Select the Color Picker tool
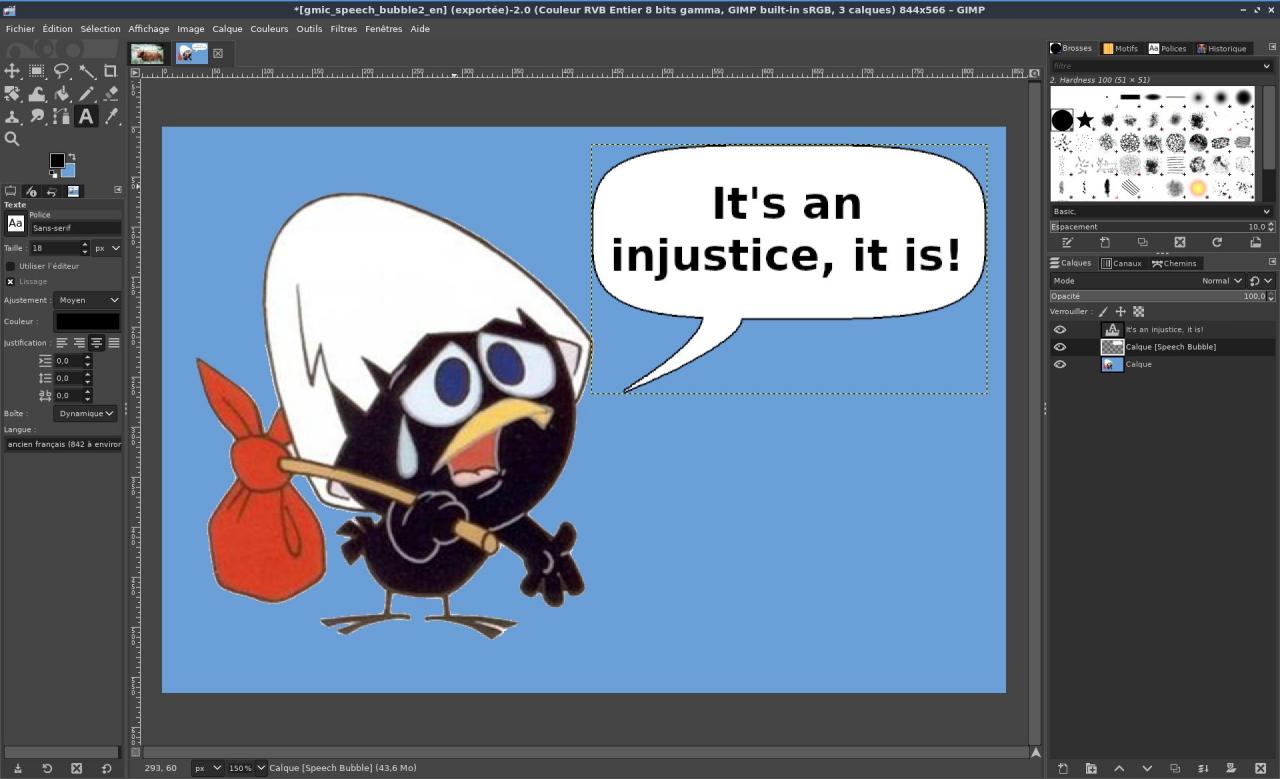This screenshot has width=1280, height=779. tap(111, 117)
